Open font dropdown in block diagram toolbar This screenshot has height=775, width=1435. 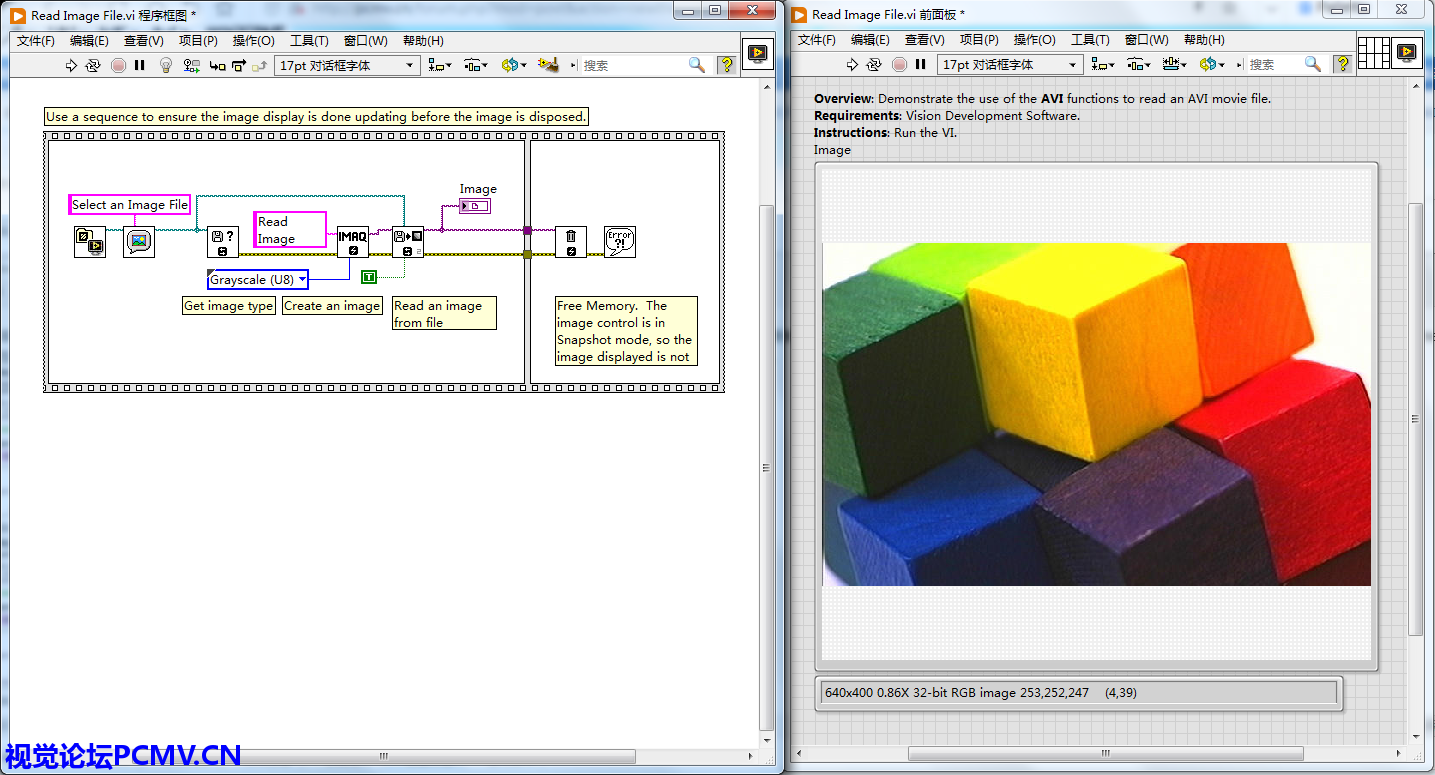(347, 65)
